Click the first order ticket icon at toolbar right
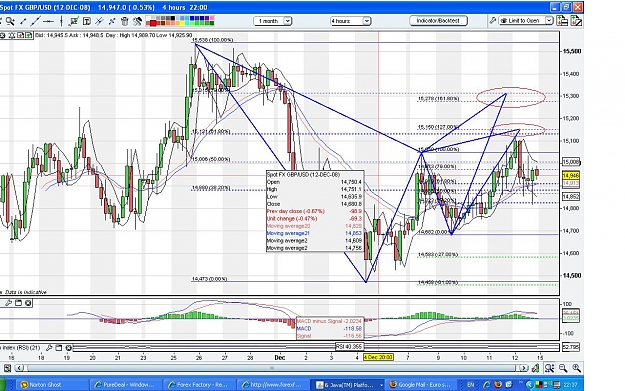Image resolution: width=625 pixels, height=391 pixels. (562, 20)
